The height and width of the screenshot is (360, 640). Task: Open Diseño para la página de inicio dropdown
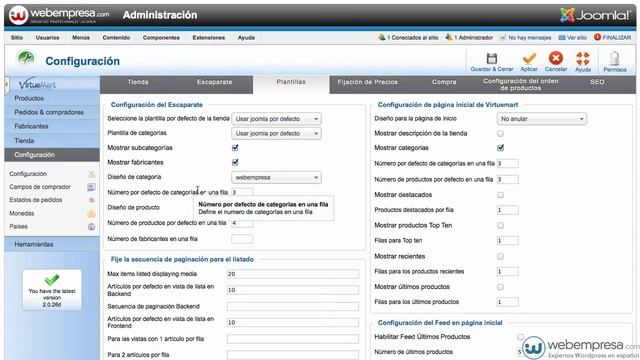542,119
